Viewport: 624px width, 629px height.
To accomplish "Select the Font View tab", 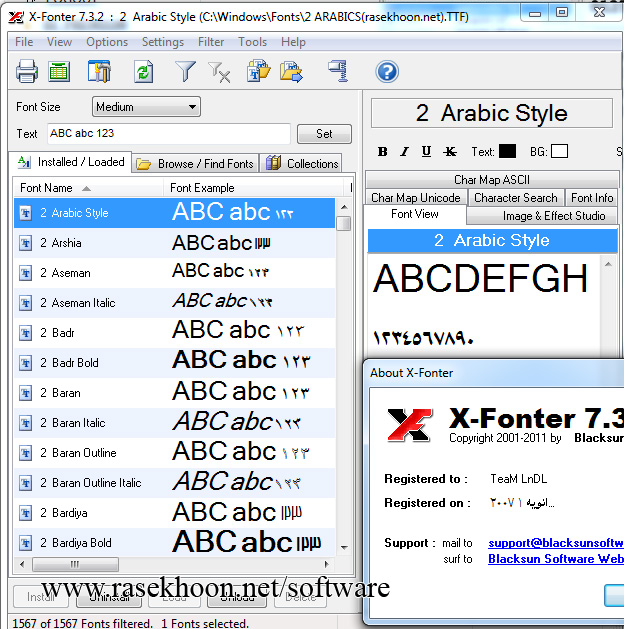I will 415,214.
